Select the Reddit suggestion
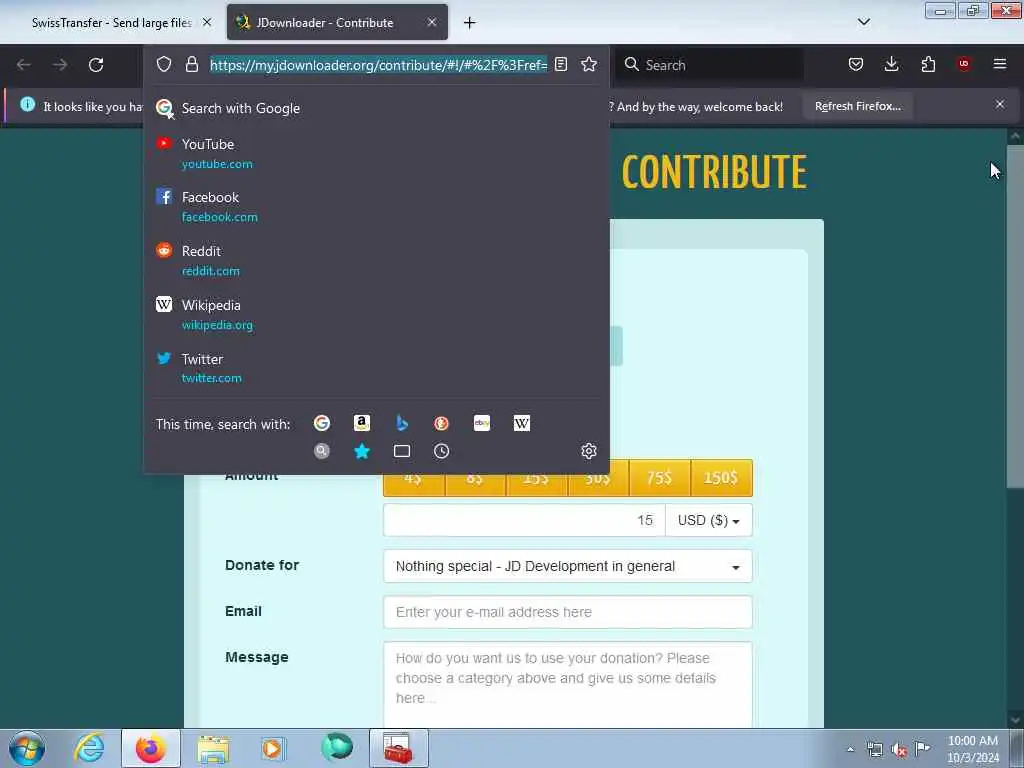The image size is (1024, 768). click(x=376, y=261)
